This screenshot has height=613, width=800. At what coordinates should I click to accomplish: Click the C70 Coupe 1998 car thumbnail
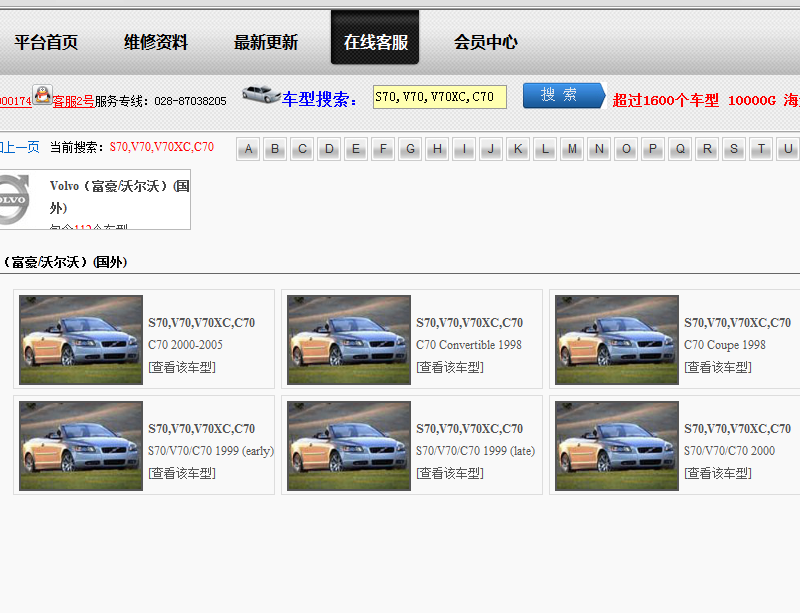point(617,340)
